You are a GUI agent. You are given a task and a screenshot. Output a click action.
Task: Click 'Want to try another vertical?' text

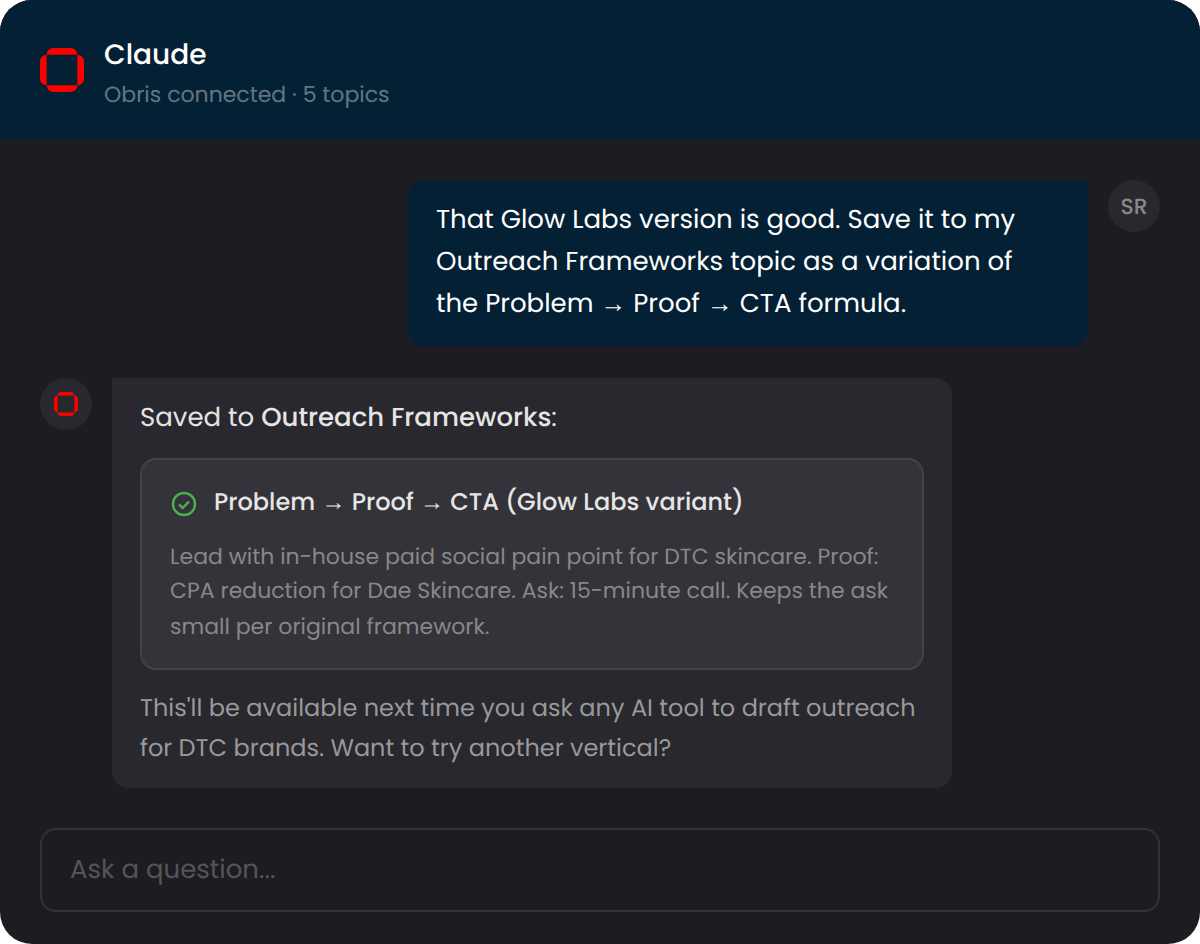[x=499, y=748]
